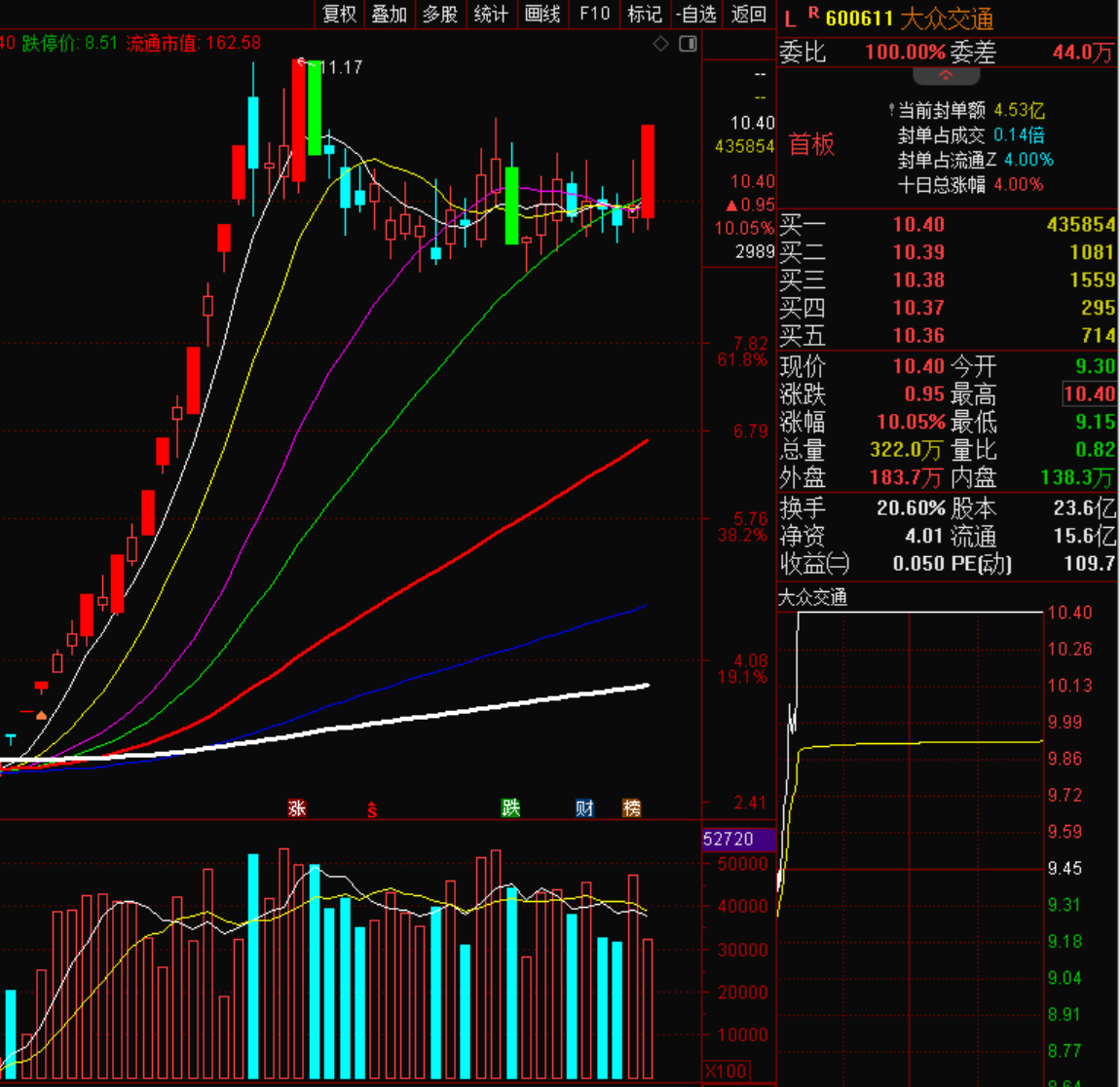Screen dimensions: 1120x1087
Task: Toggle the side panel layout icon
Action: (688, 44)
